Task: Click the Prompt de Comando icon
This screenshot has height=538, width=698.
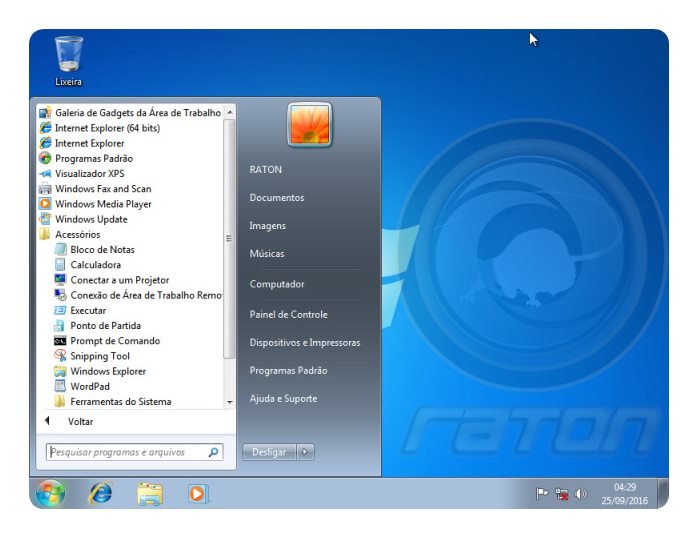Action: tap(60, 341)
